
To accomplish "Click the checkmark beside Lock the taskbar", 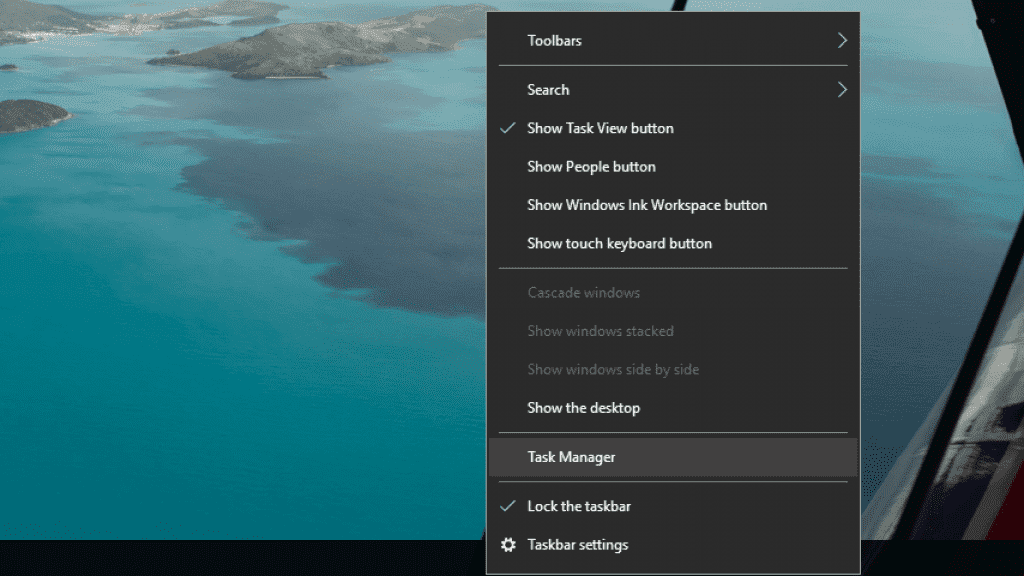I will tap(508, 506).
